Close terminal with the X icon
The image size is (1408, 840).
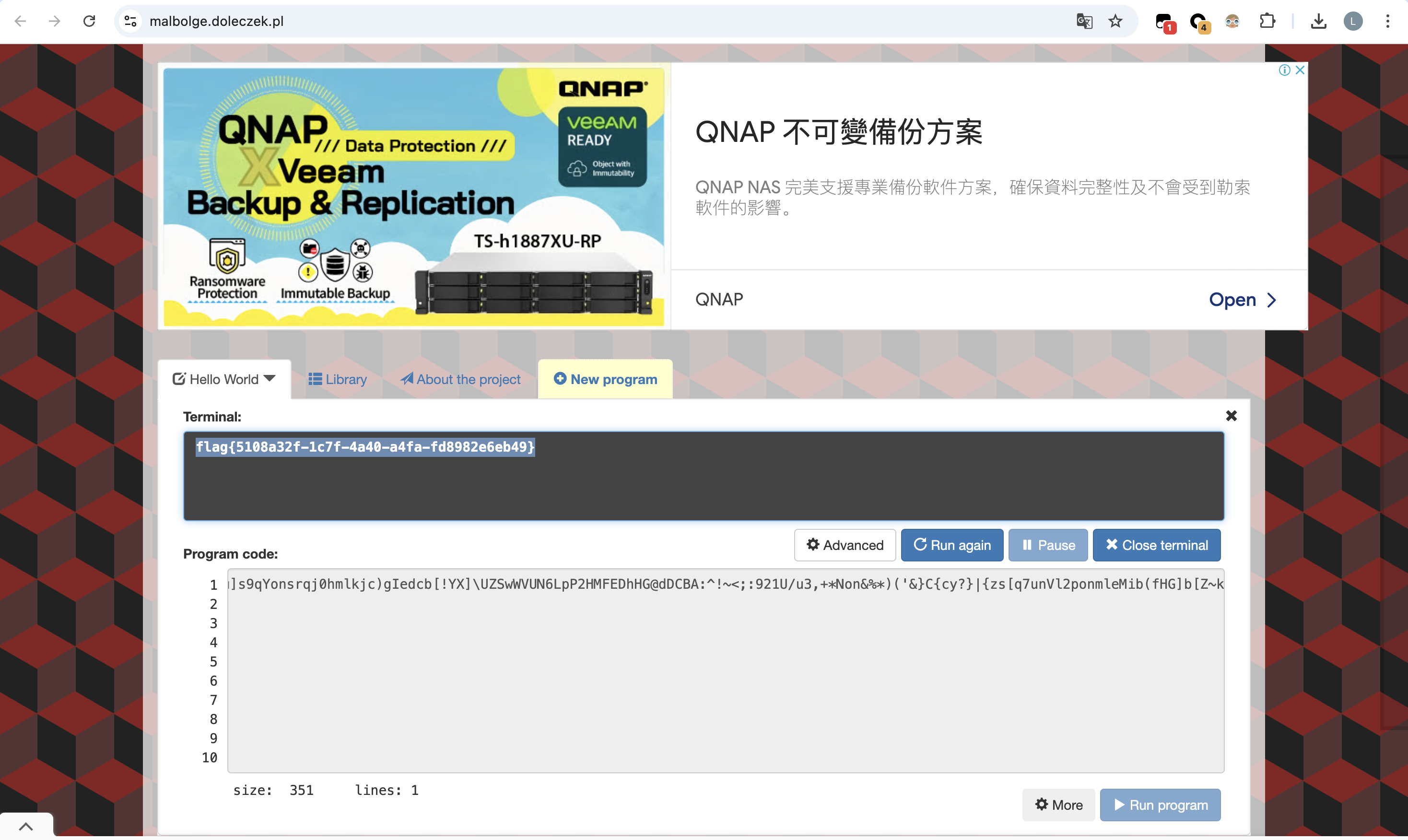pyautogui.click(x=1232, y=416)
